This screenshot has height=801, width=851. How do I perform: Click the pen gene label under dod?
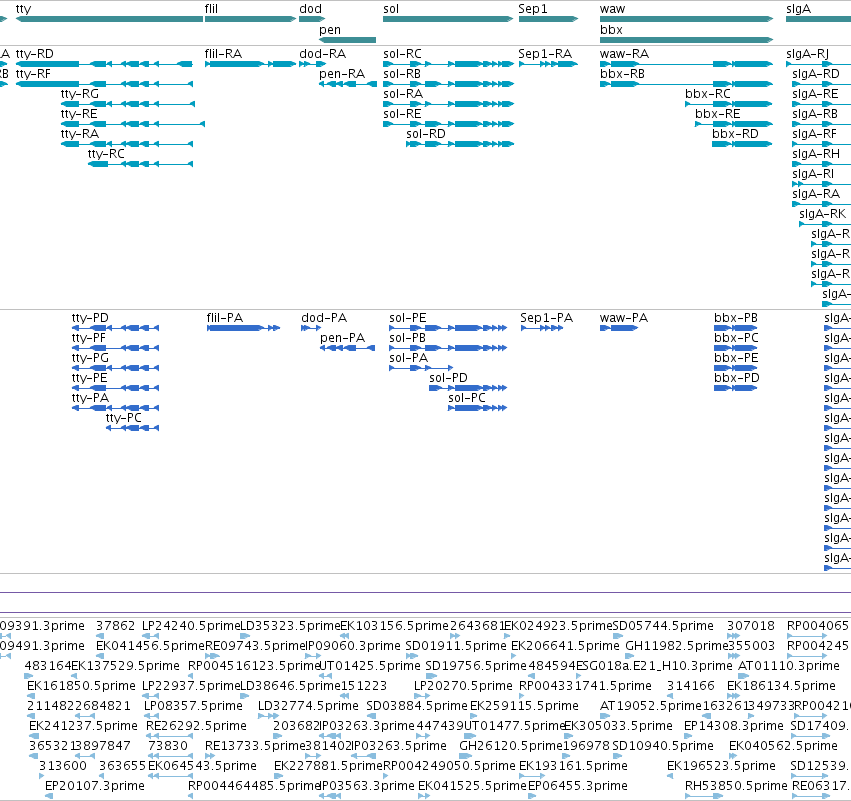330,30
